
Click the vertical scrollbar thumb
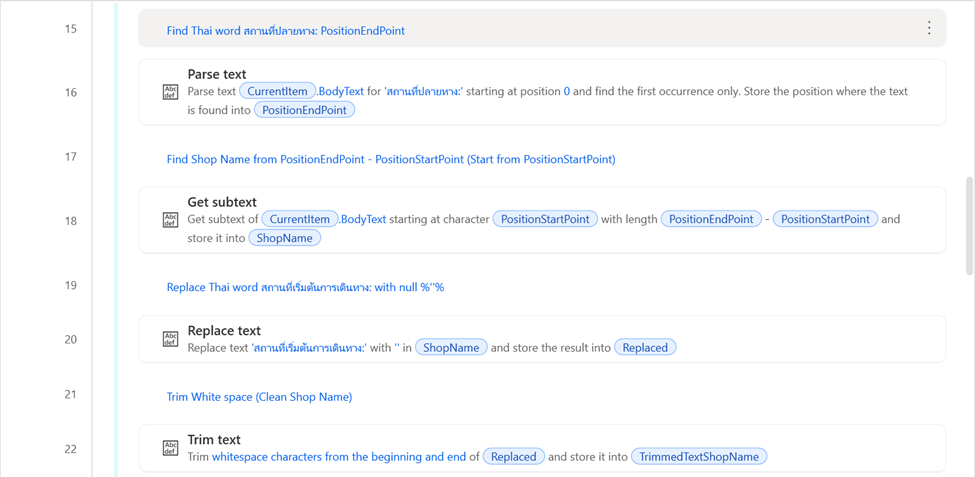pyautogui.click(x=968, y=225)
